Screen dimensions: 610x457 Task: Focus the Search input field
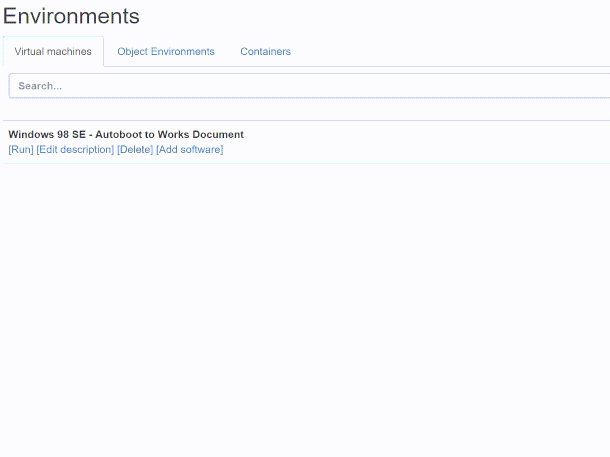[x=309, y=86]
